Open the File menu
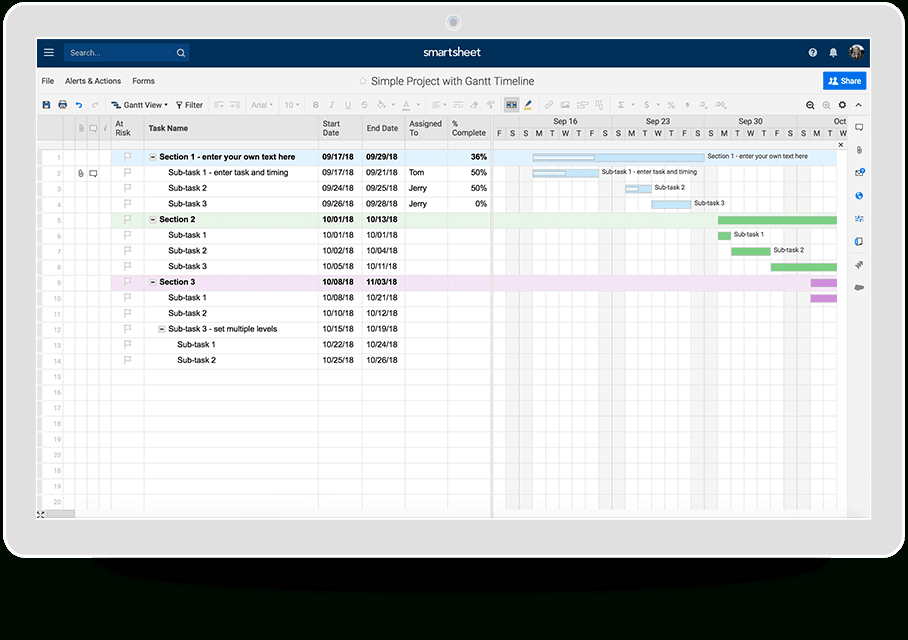This screenshot has width=908, height=640. pyautogui.click(x=47, y=81)
